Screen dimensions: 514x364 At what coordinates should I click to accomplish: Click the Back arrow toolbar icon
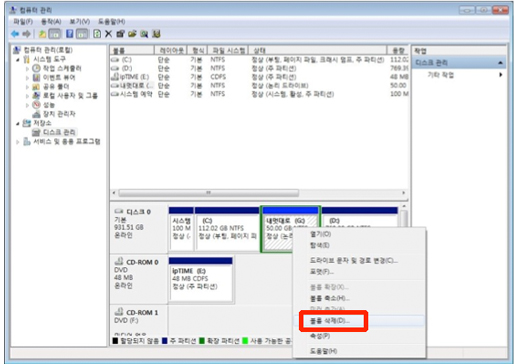[15, 34]
